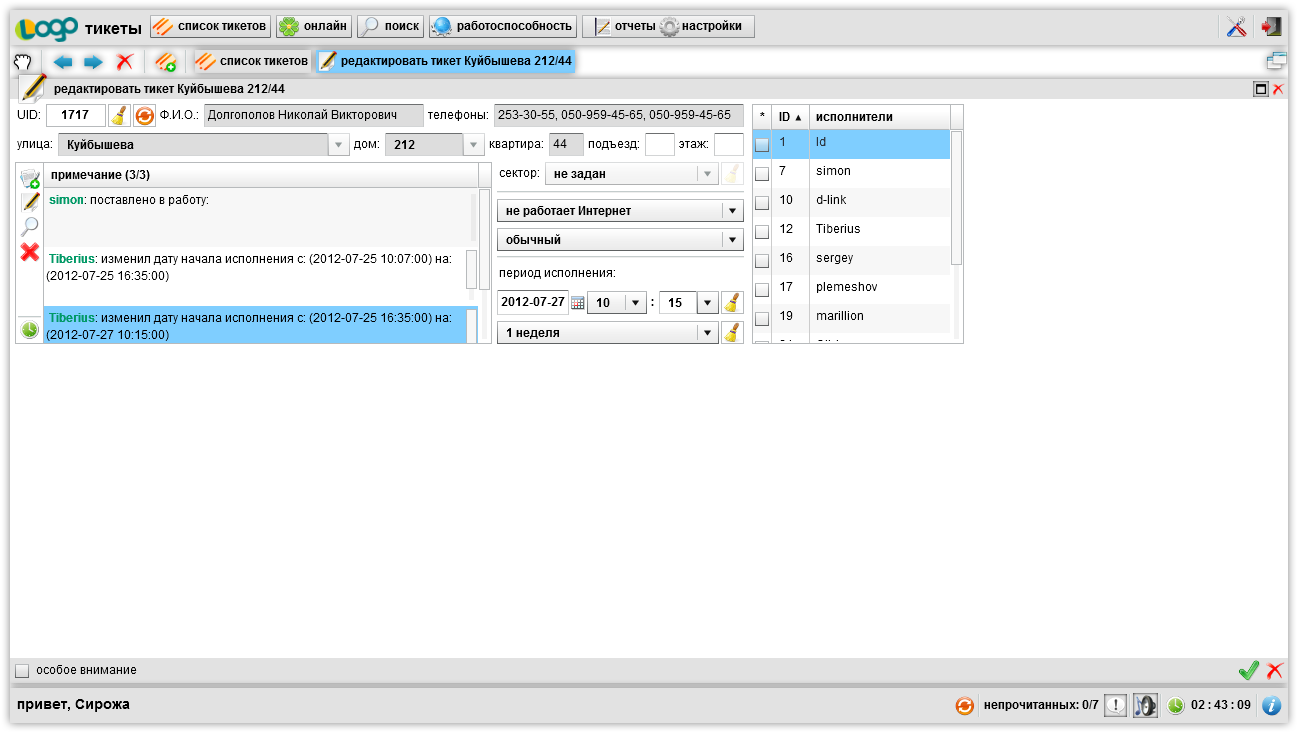
Task: Delete note with red cross icon
Action: 30,253
